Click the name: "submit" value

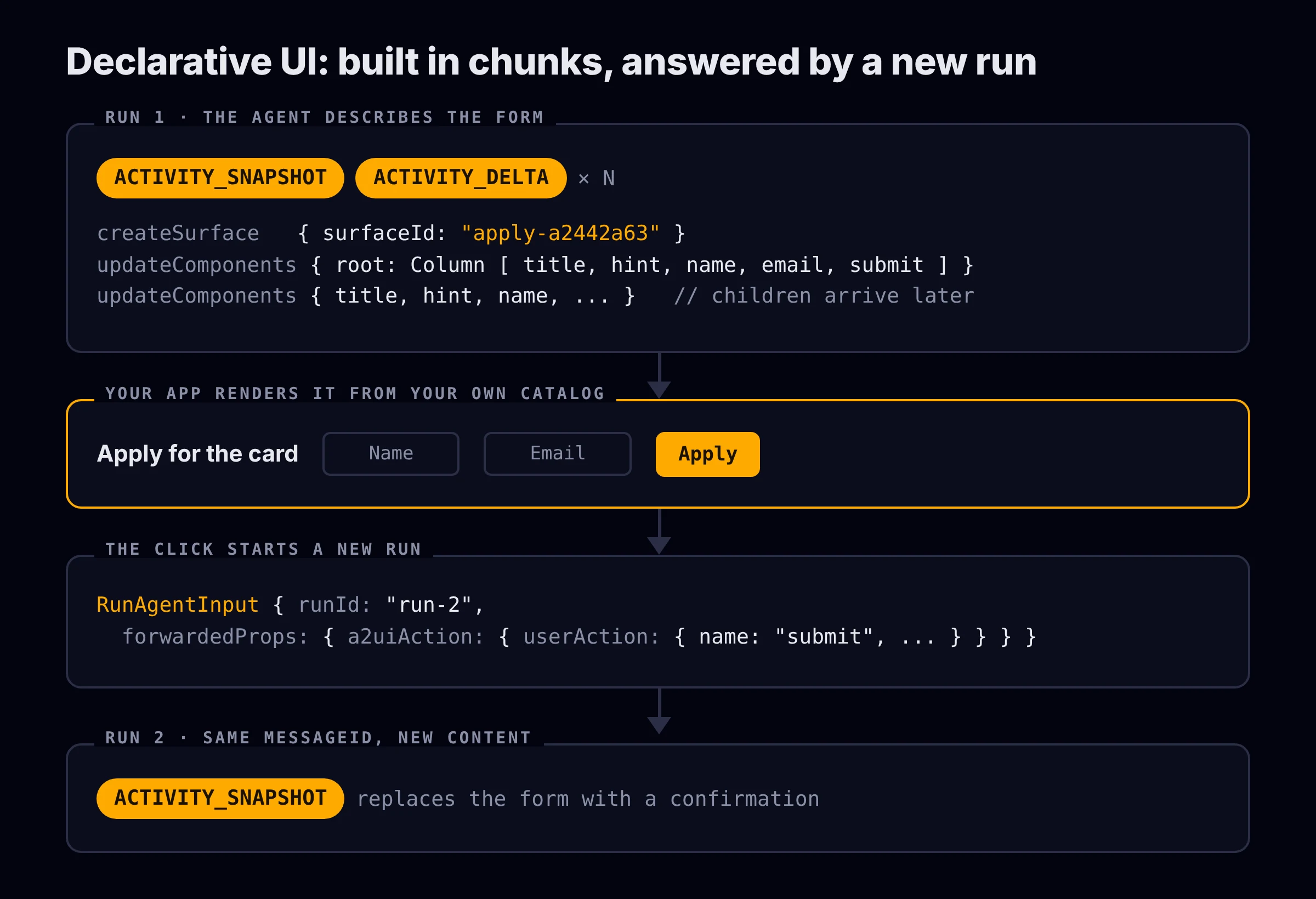(786, 636)
